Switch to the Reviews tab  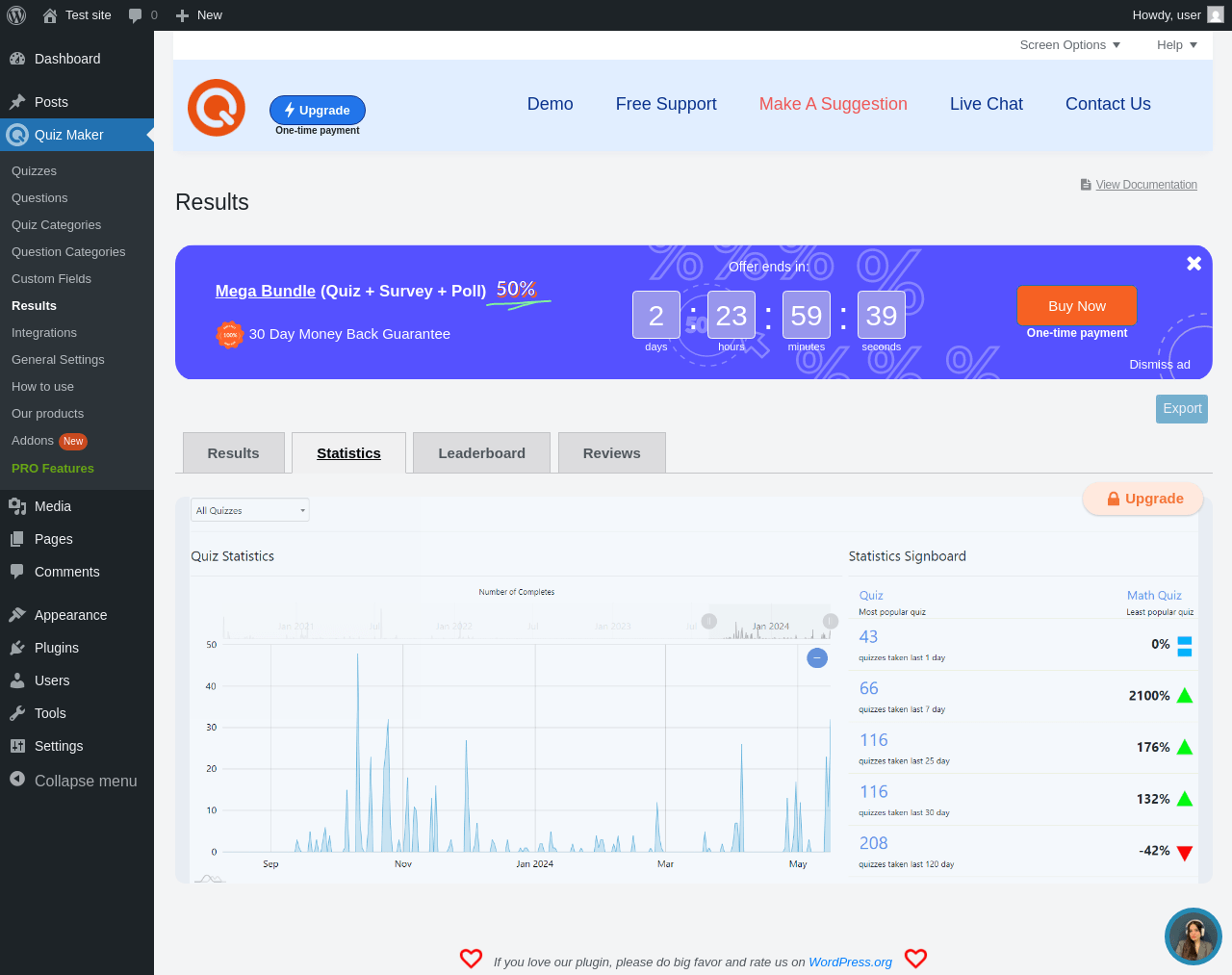[612, 453]
